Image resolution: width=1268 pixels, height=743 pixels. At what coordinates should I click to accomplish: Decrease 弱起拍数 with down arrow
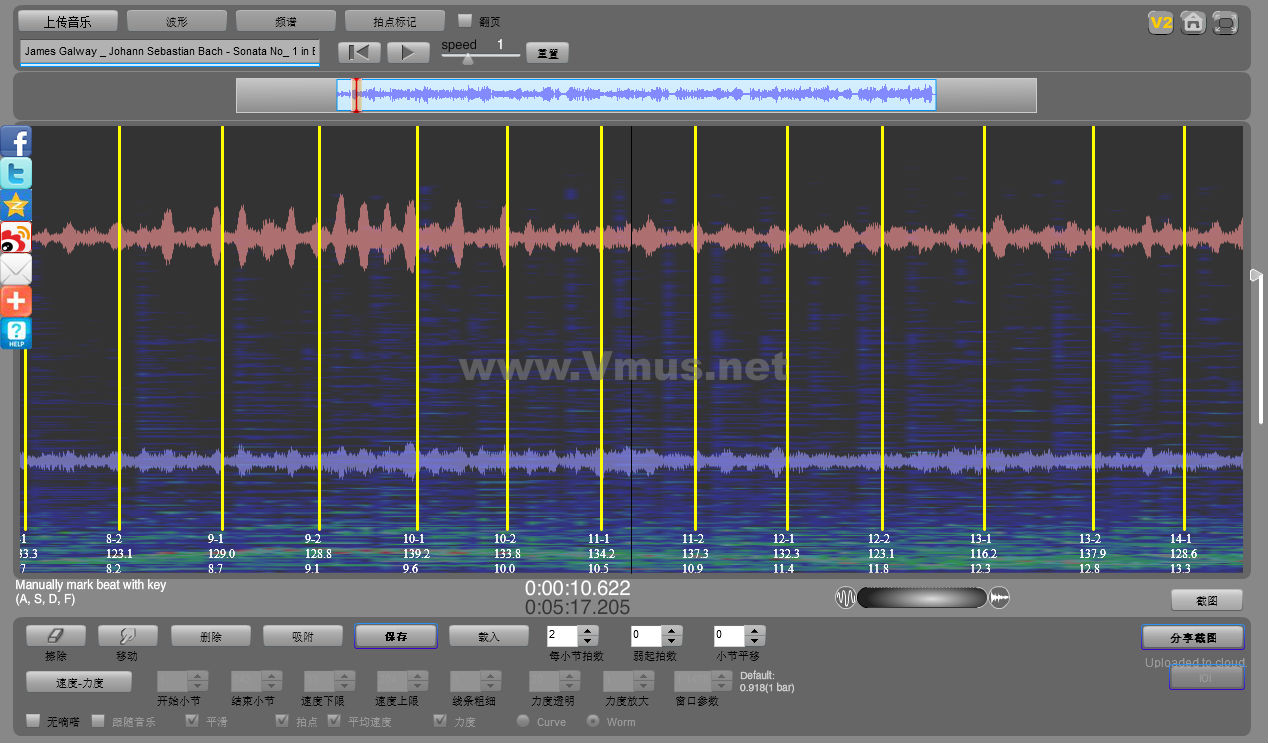(672, 641)
